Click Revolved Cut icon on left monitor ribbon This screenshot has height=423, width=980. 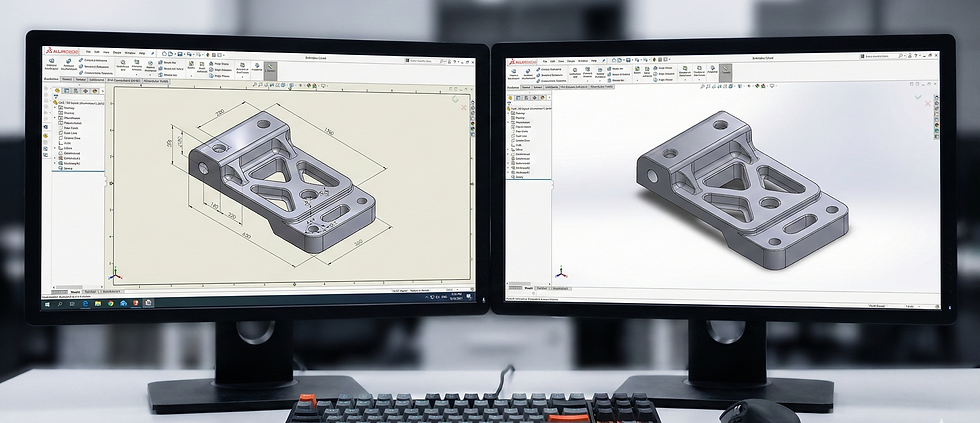(x=151, y=63)
